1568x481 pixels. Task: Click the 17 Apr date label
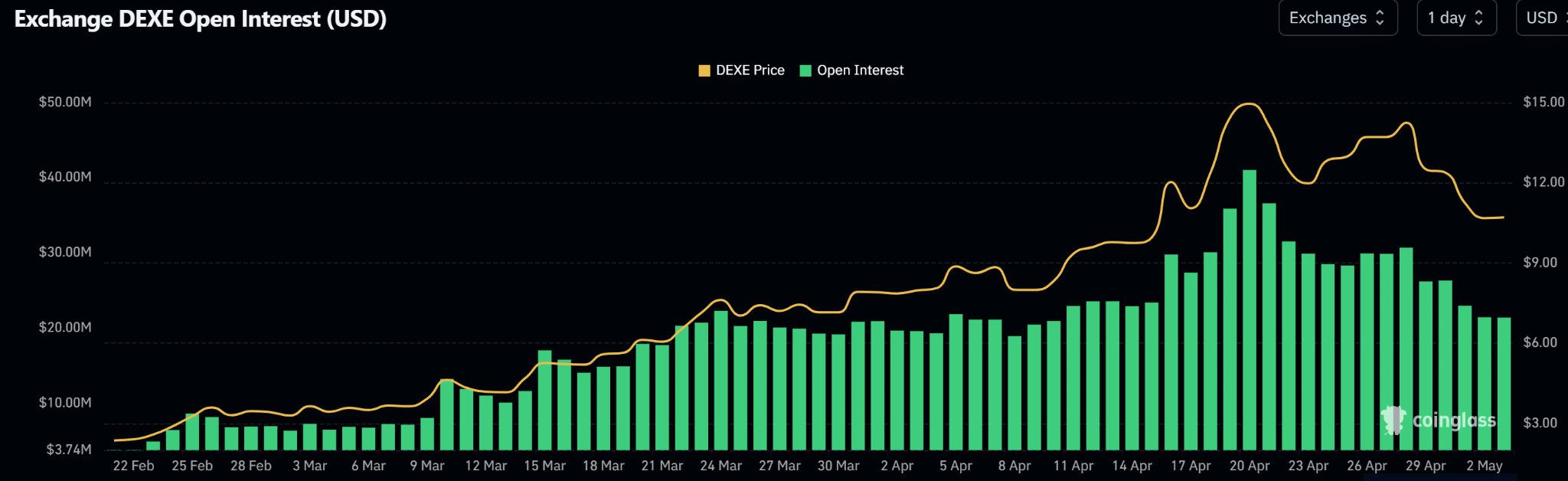(1191, 466)
